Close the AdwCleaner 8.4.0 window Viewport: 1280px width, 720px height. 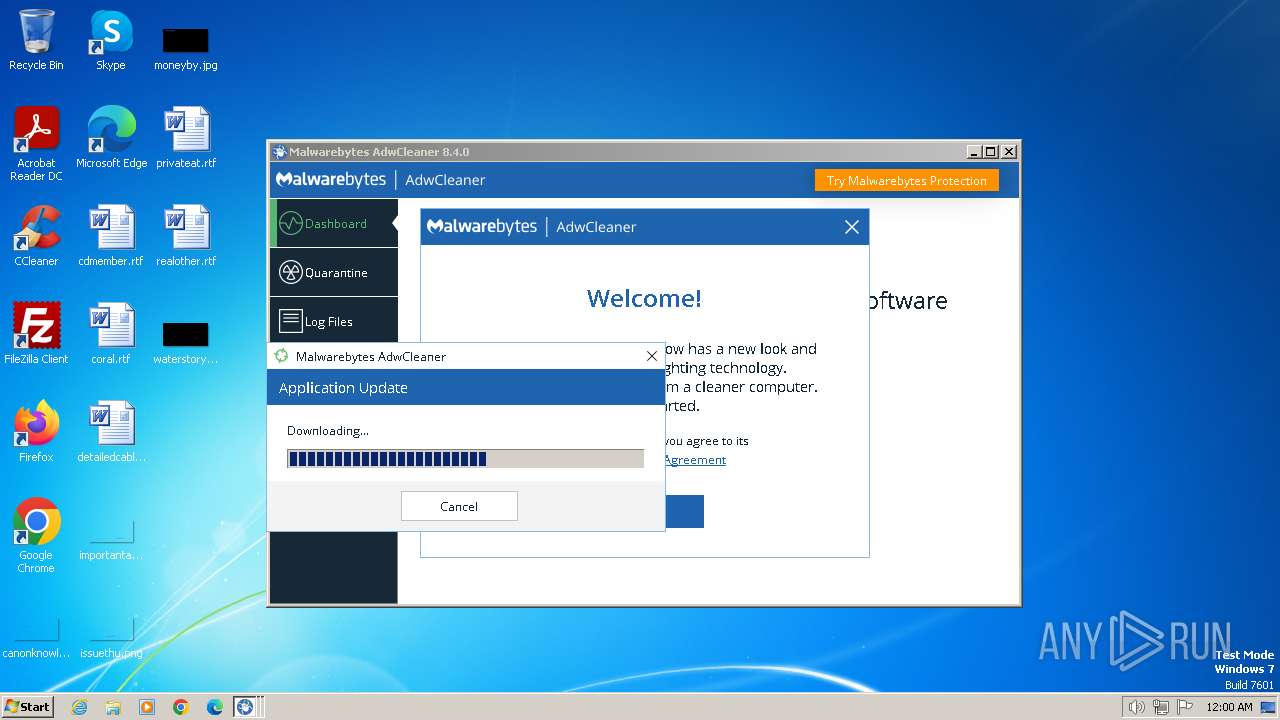coord(1009,152)
